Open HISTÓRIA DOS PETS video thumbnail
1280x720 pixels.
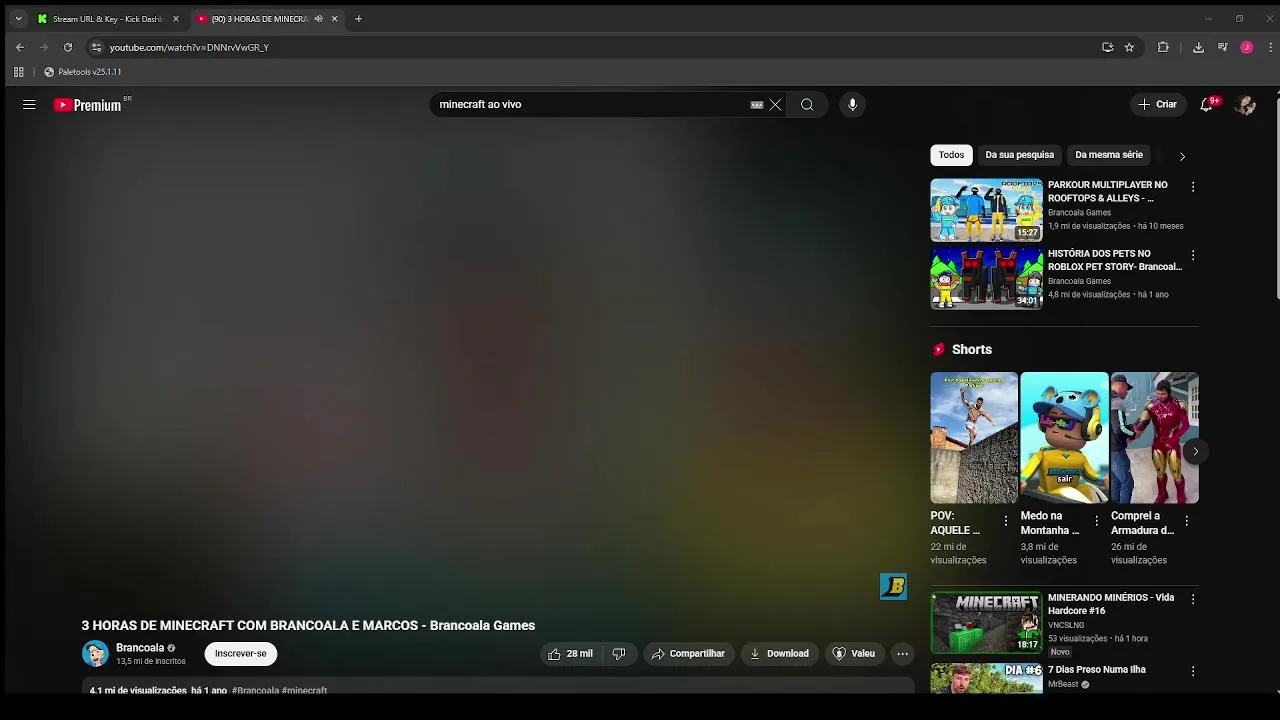[986, 279]
